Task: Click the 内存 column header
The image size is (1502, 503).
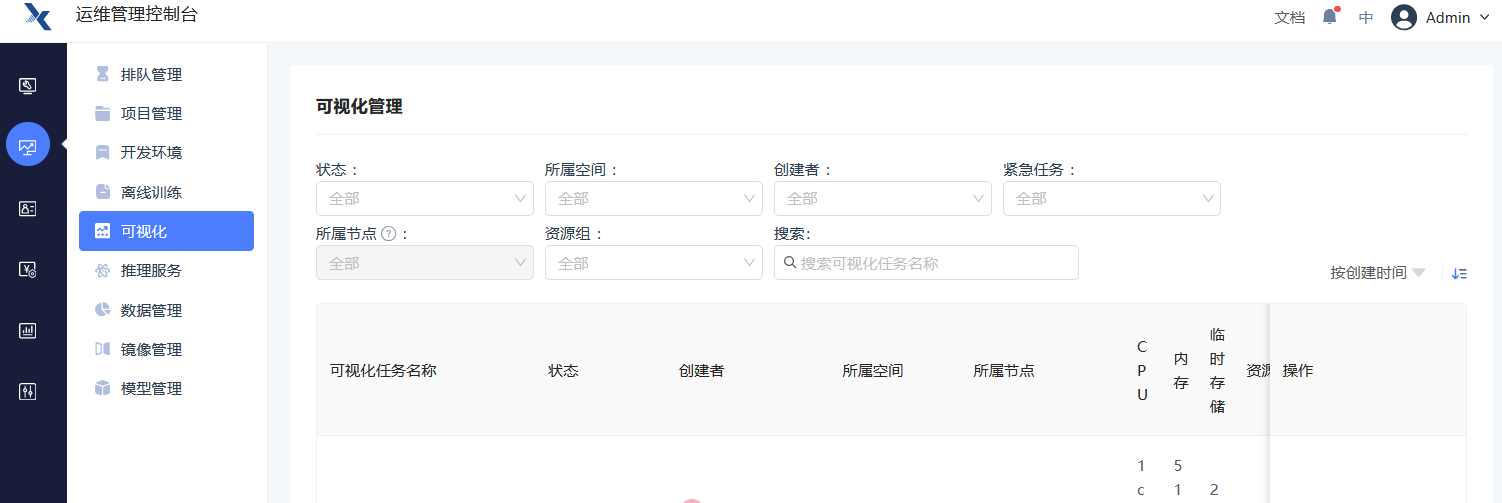Action: (1180, 370)
